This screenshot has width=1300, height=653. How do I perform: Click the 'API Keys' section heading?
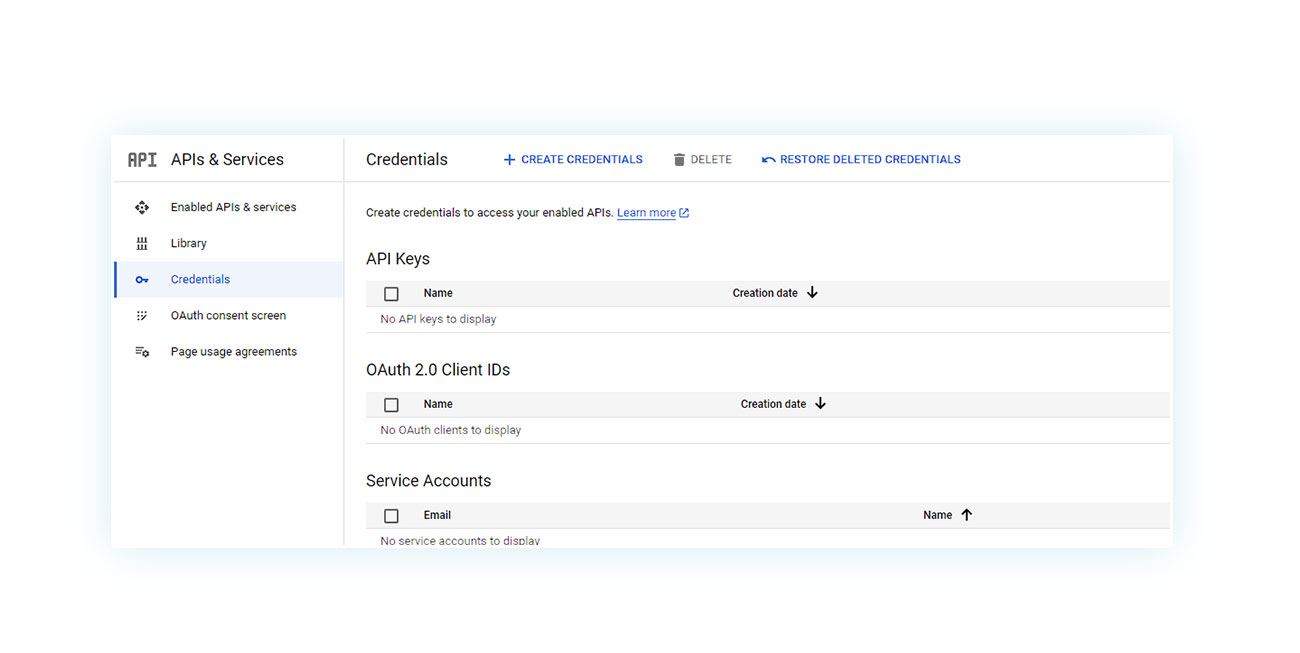click(398, 259)
